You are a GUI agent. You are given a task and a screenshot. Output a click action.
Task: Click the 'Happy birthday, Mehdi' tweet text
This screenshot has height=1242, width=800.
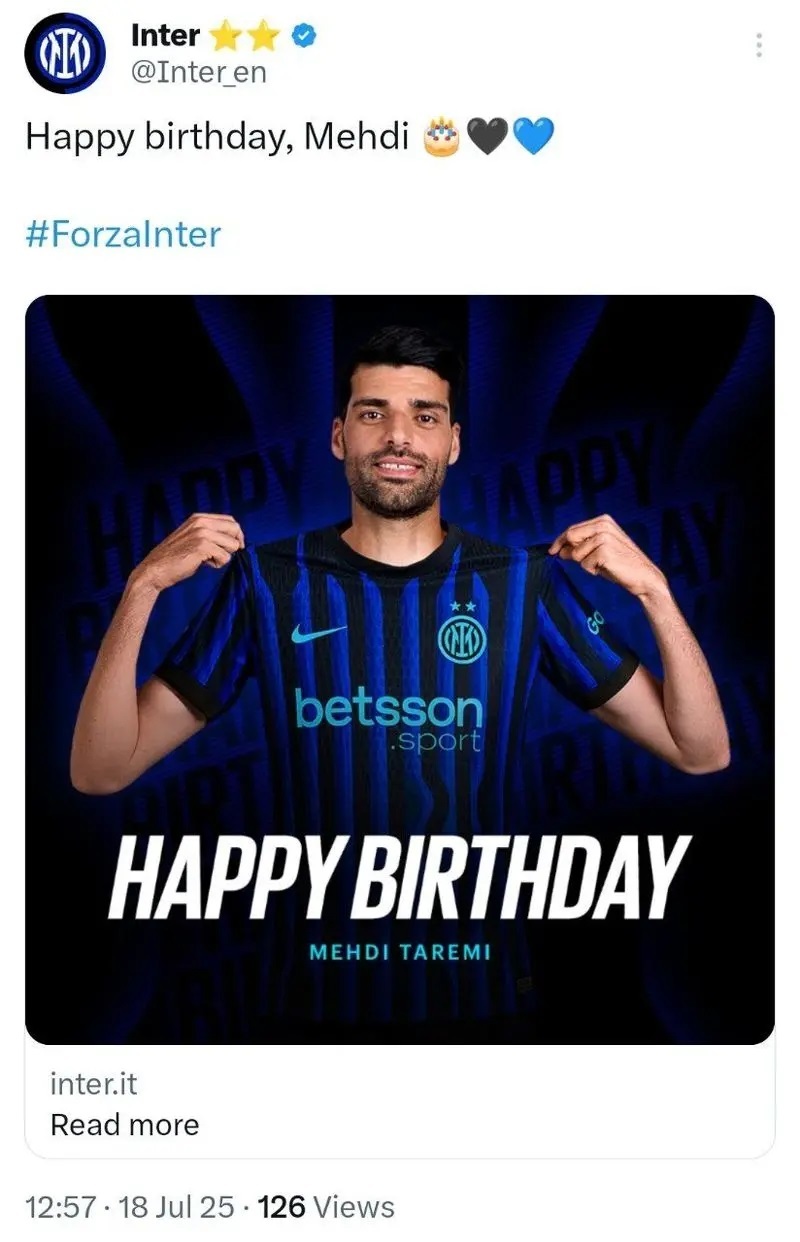(217, 136)
